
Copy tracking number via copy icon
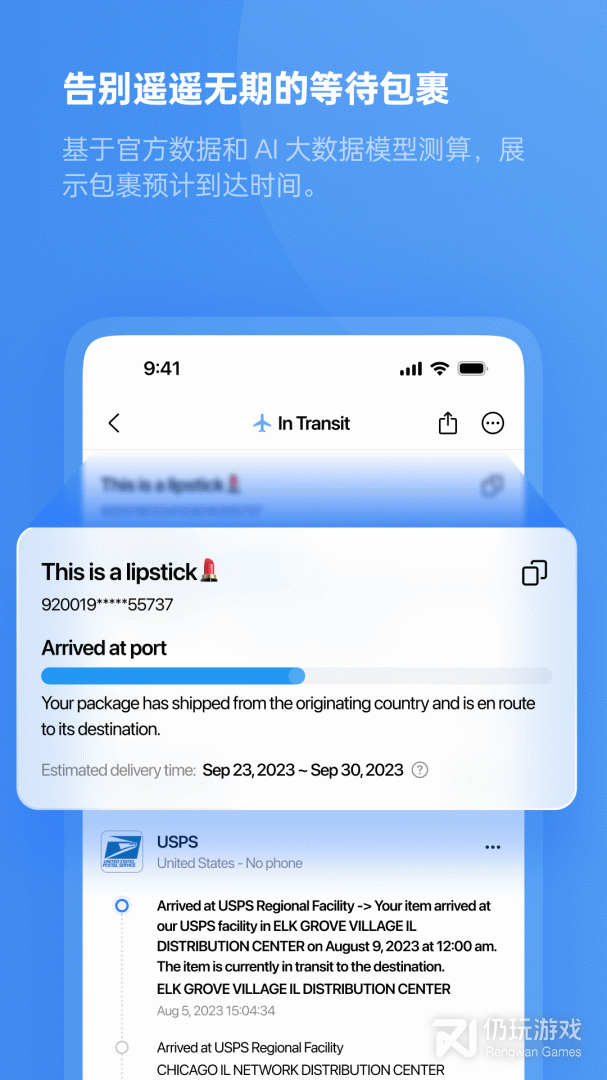point(535,572)
